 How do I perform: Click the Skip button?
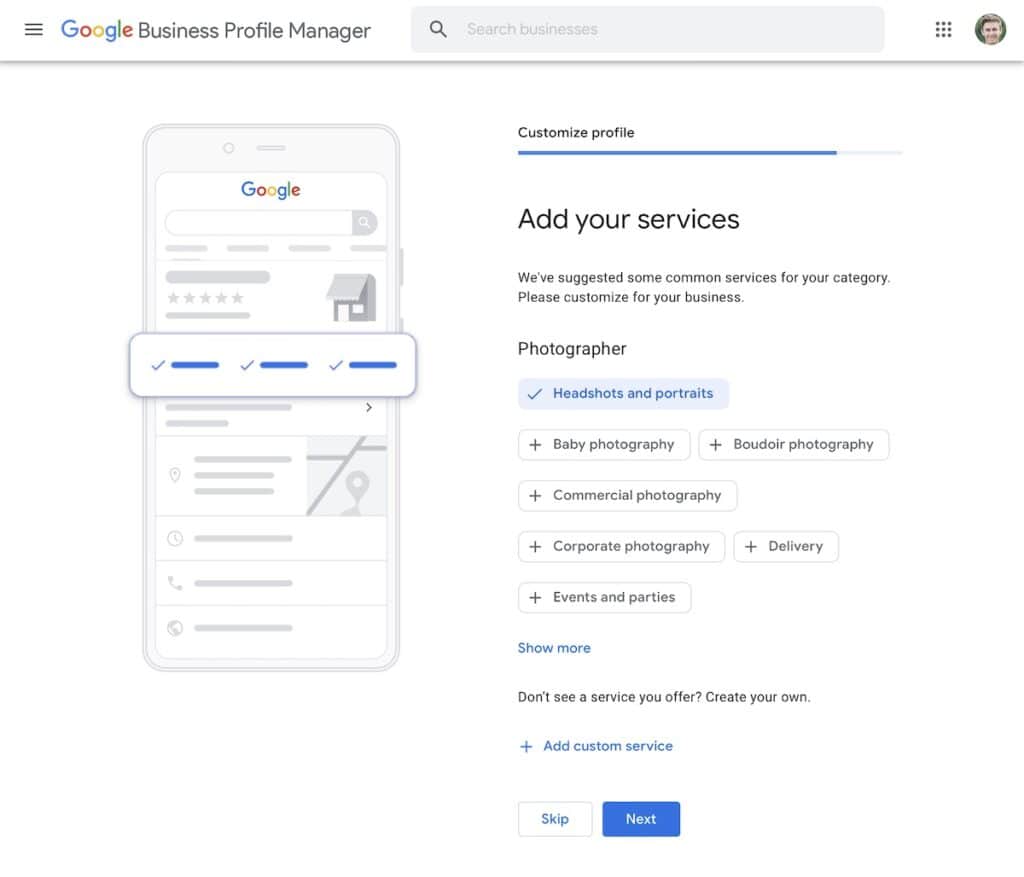(x=555, y=819)
